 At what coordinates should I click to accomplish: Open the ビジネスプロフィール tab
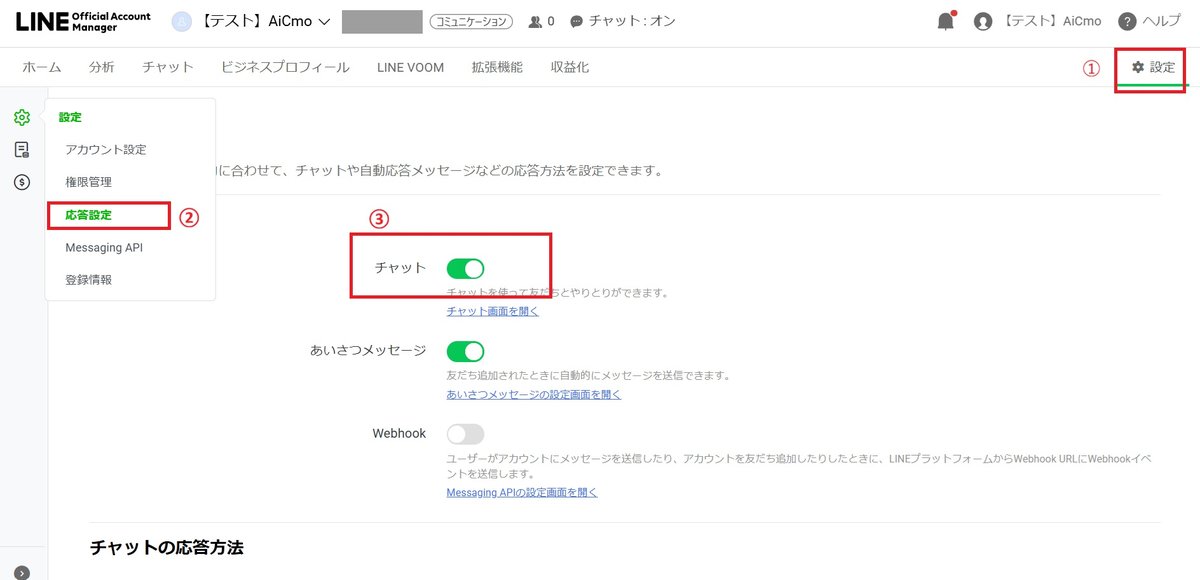(285, 67)
